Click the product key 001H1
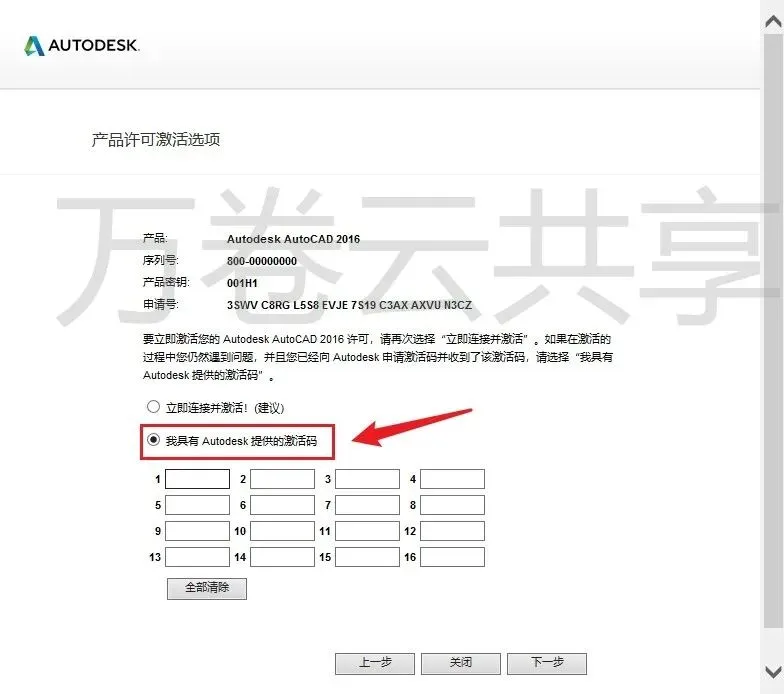784x694 pixels. pos(242,283)
